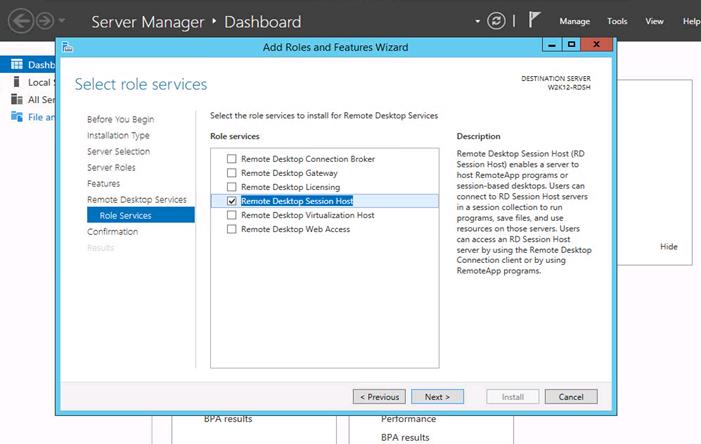The width and height of the screenshot is (701, 444).
Task: Go to Features step
Action: (103, 183)
